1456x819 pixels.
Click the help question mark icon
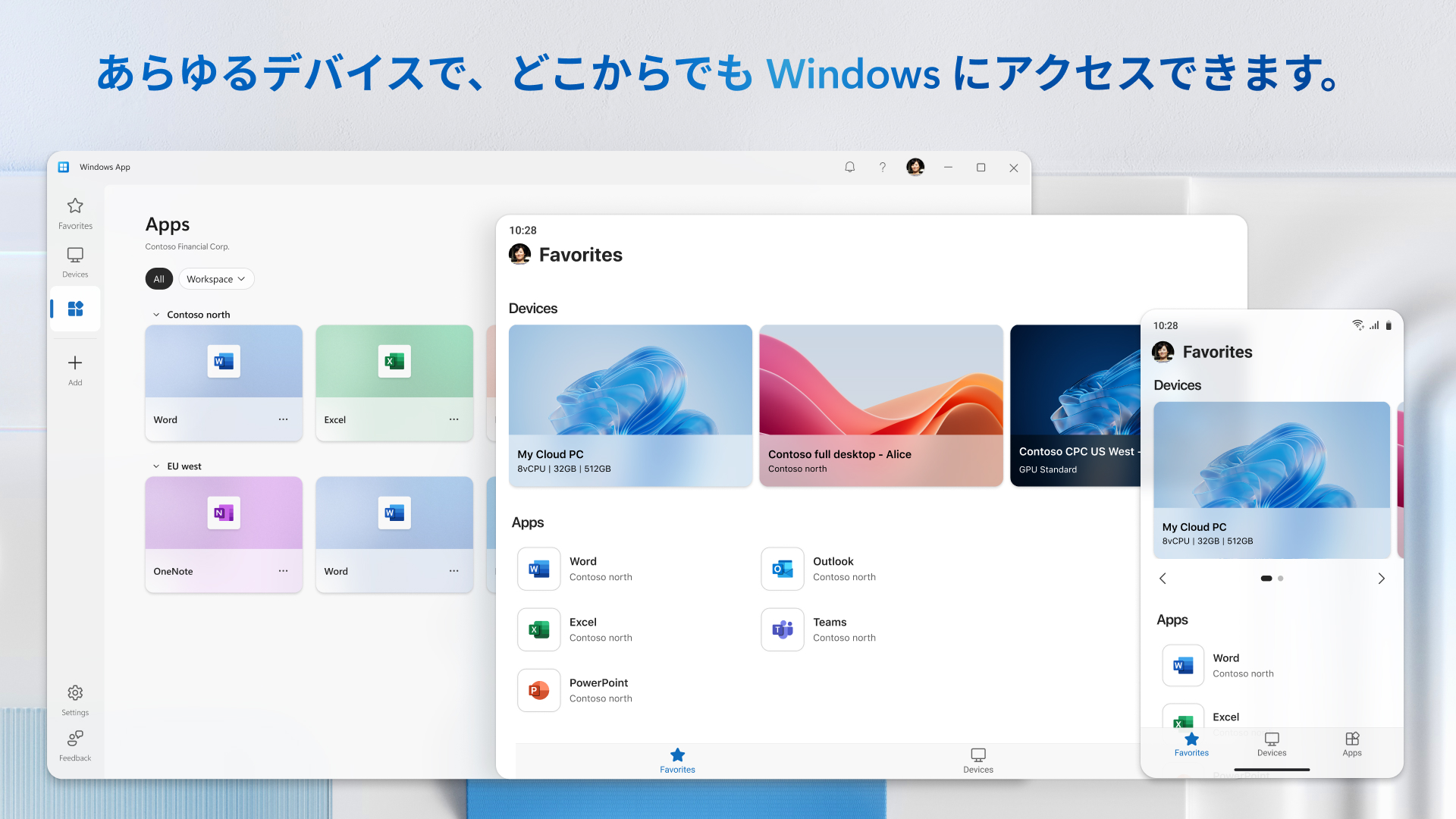tap(883, 168)
